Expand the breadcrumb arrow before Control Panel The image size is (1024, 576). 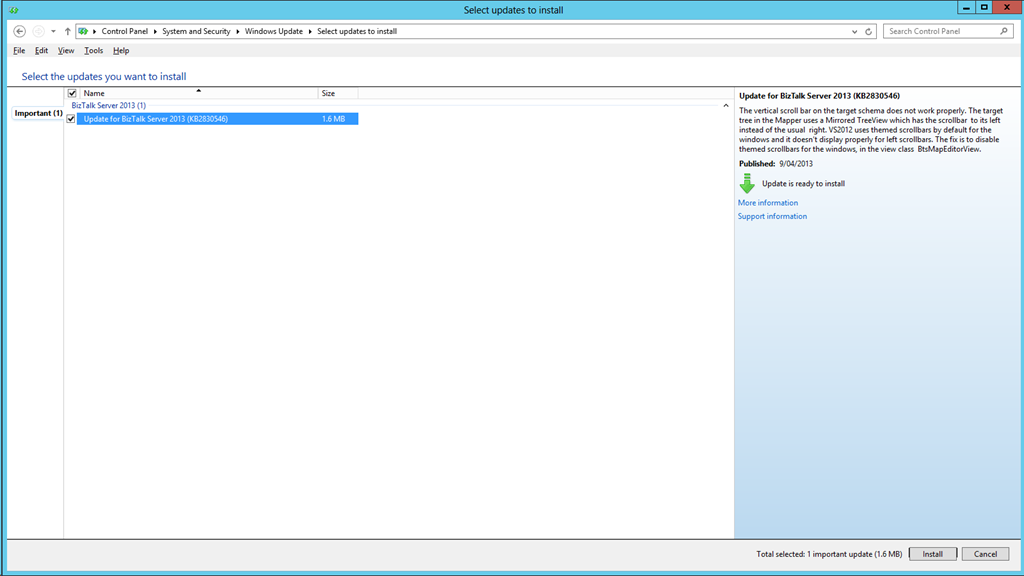pos(95,31)
